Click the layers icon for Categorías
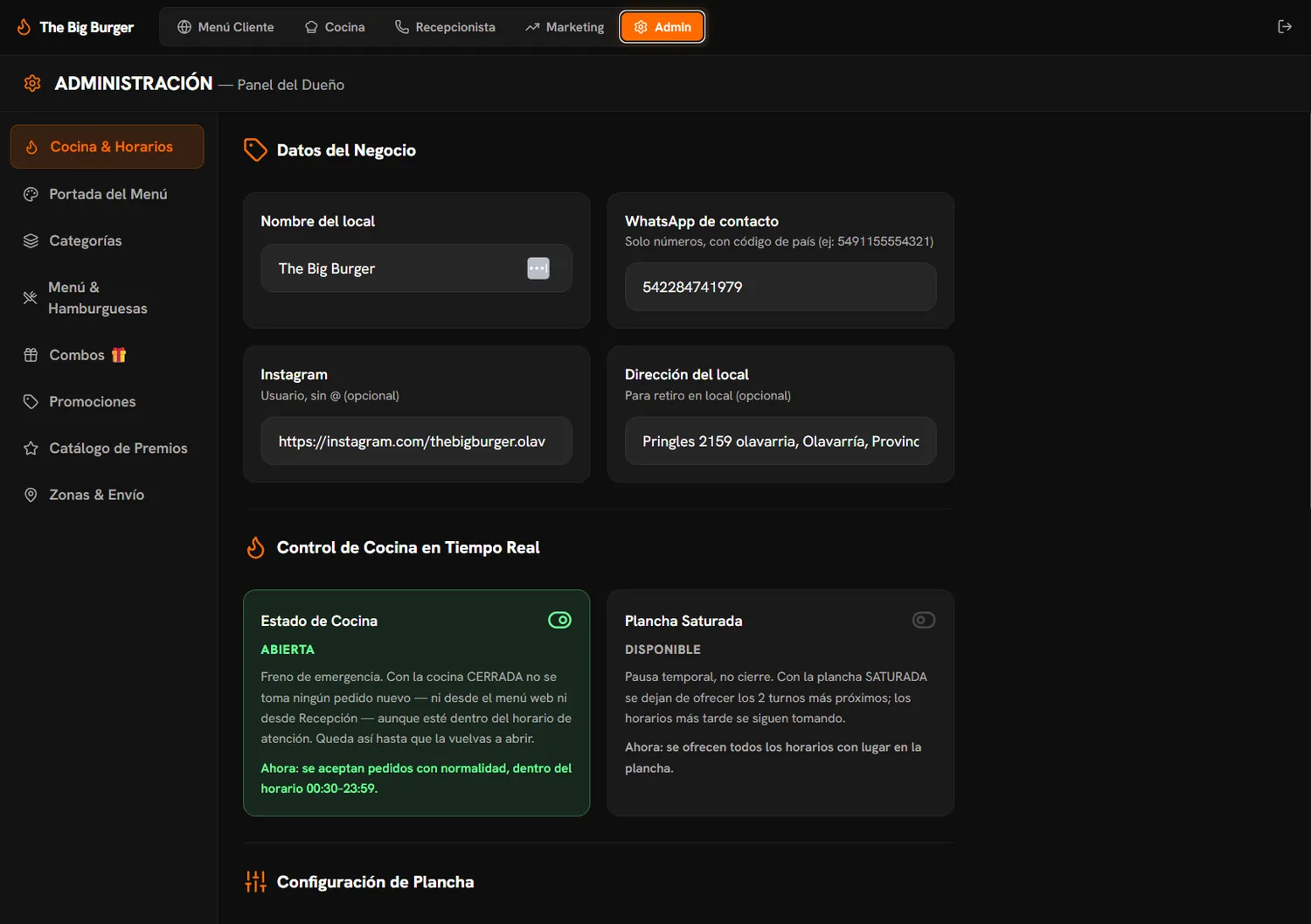The image size is (1311, 924). click(x=31, y=240)
